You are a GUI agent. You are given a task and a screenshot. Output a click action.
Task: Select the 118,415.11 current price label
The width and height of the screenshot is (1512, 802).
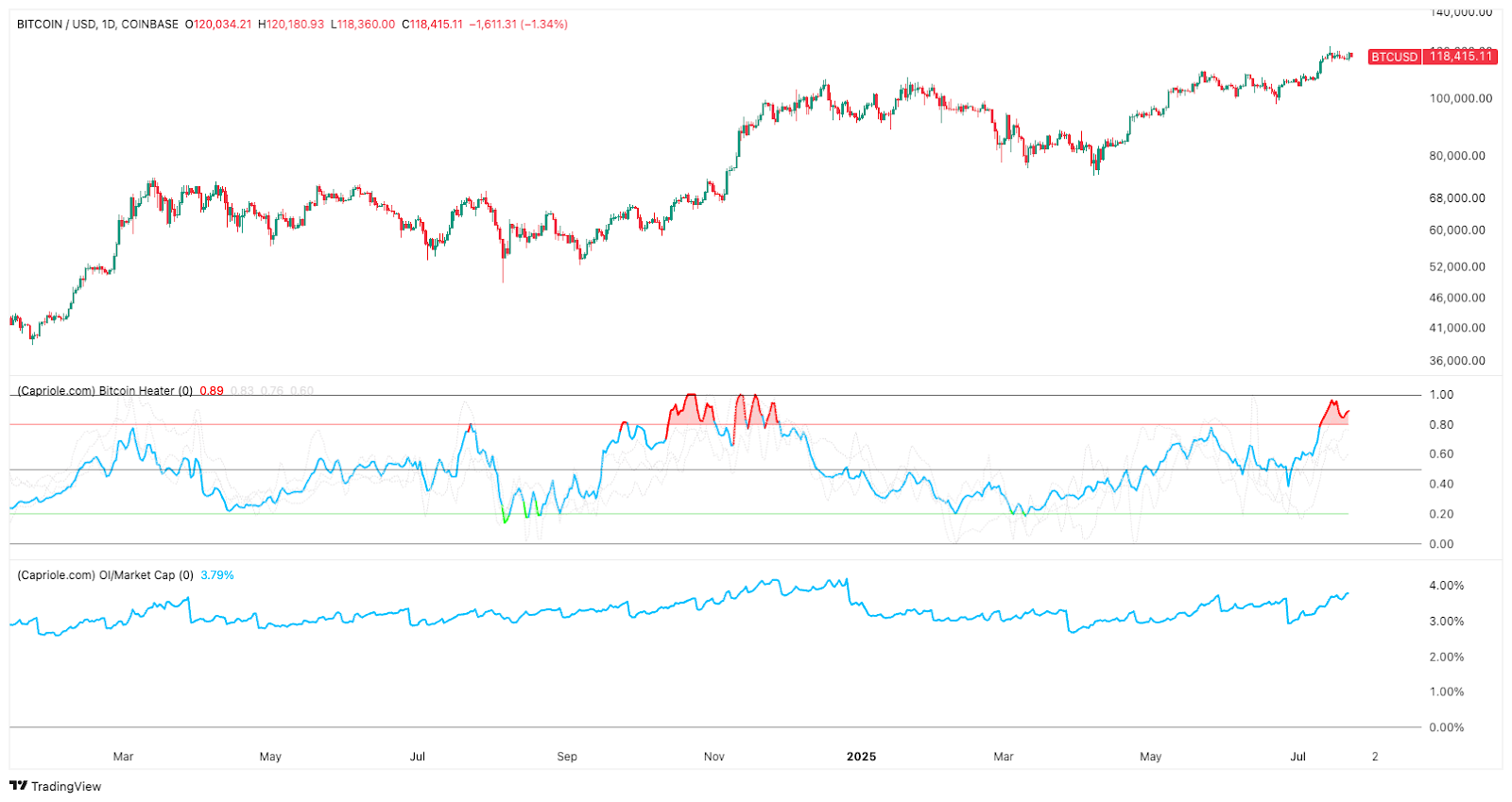[x=1460, y=57]
